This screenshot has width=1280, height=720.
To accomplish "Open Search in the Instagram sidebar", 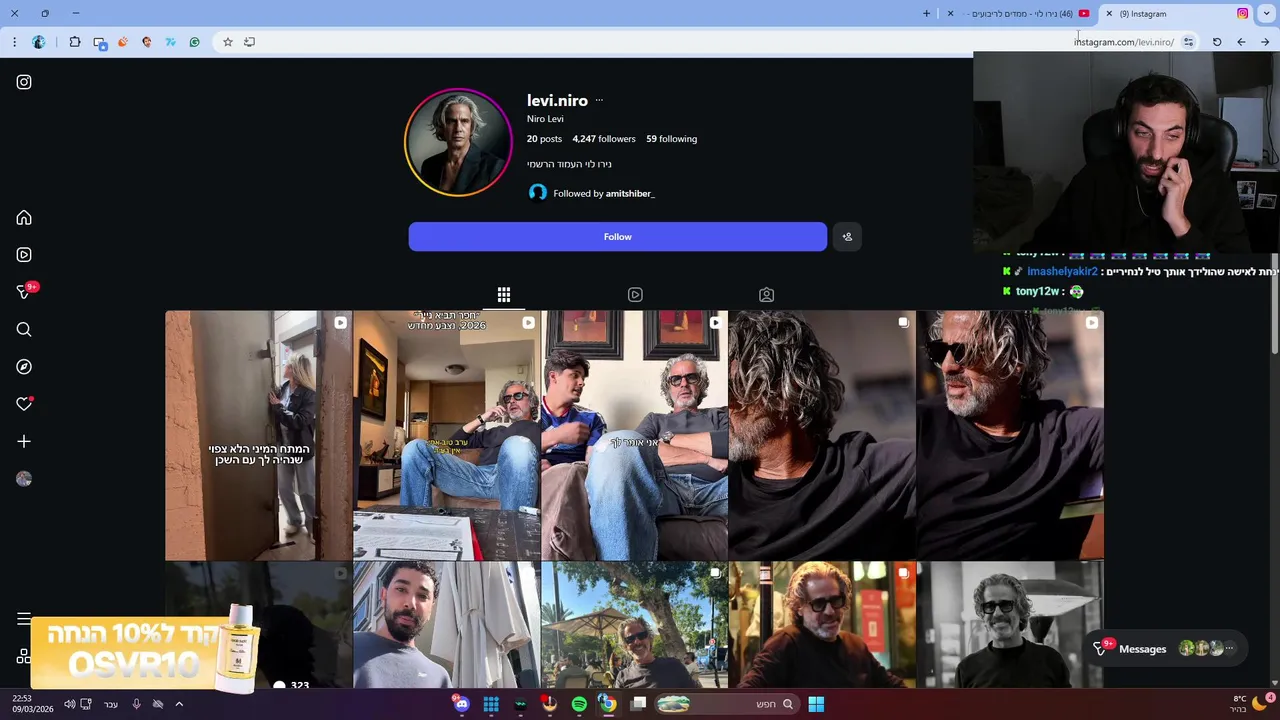I will pyautogui.click(x=24, y=330).
